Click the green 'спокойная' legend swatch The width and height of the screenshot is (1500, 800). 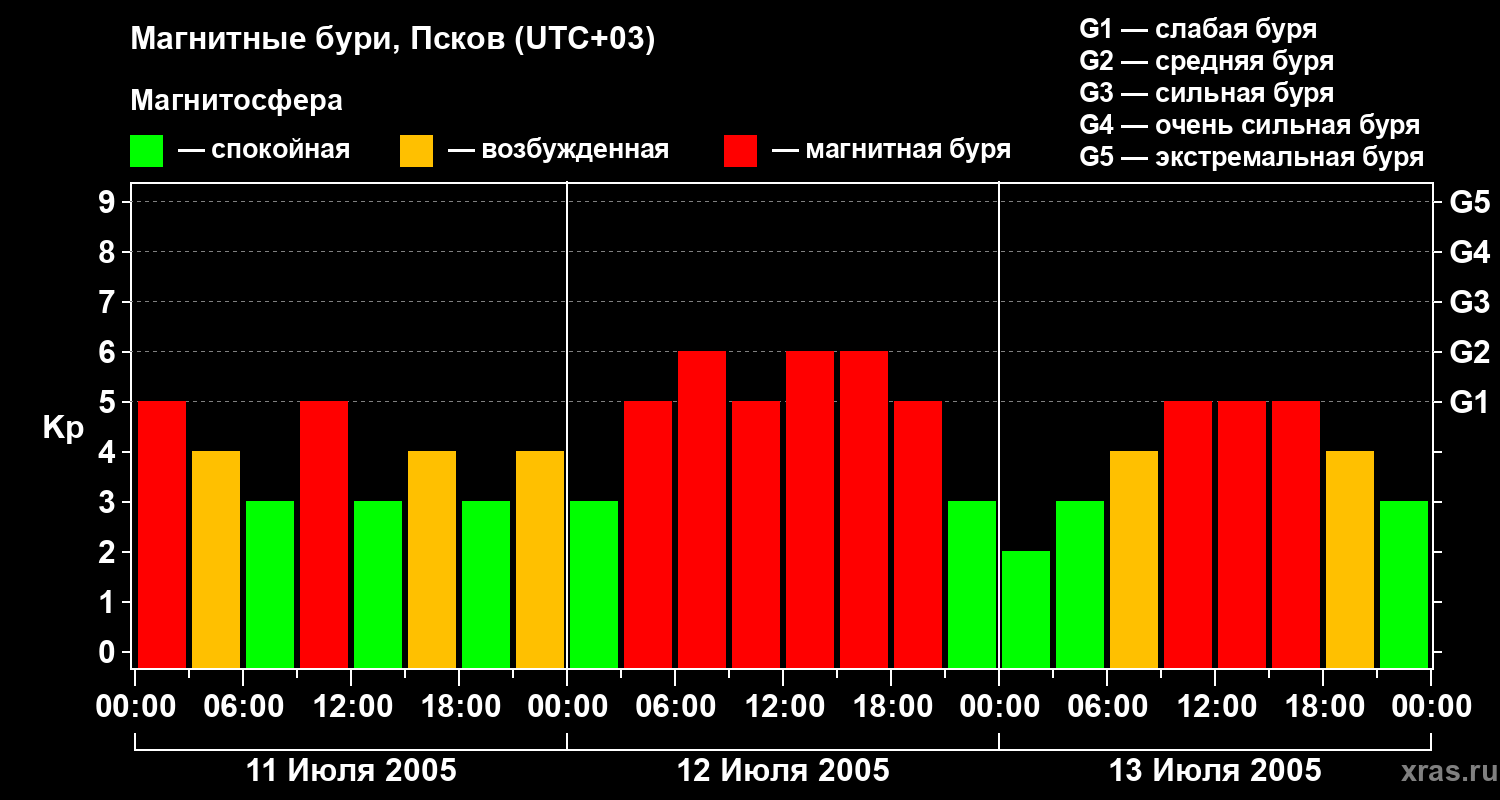146,151
